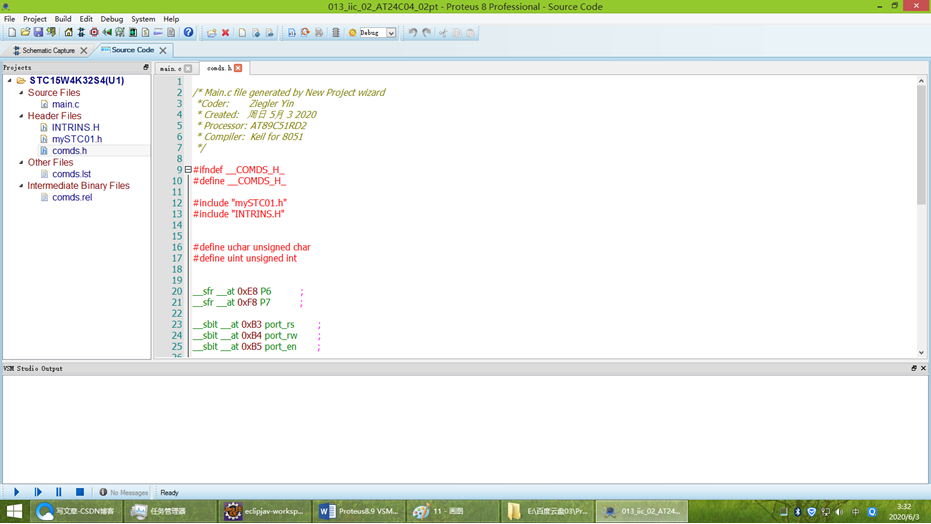Open the blue Help question mark icon
Image resolution: width=931 pixels, height=524 pixels.
pos(188,33)
